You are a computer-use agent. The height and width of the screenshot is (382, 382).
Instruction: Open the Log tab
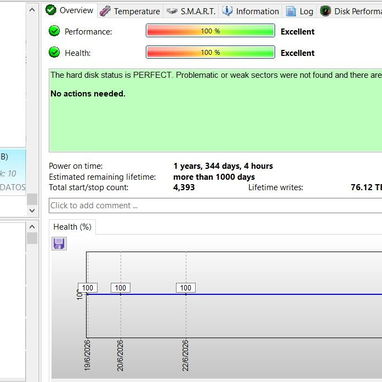(300, 11)
